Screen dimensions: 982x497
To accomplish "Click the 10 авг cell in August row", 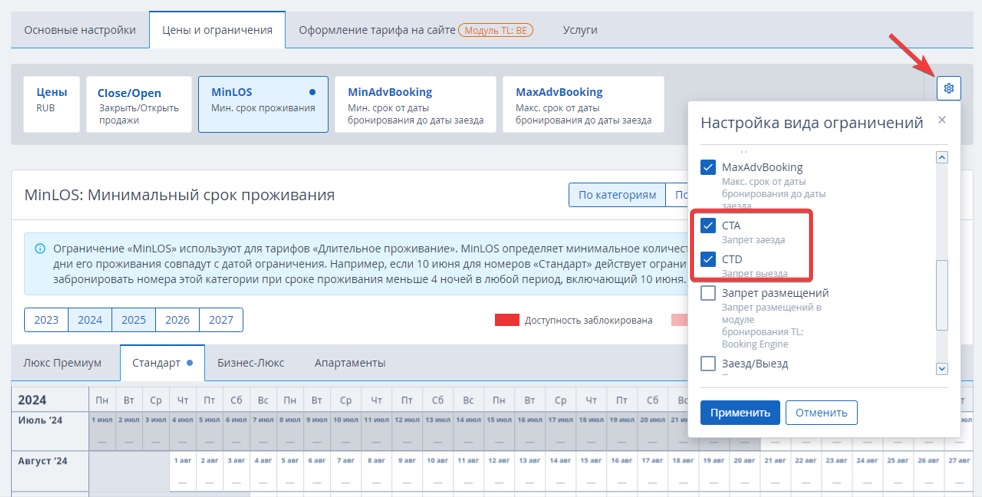I will (438, 471).
